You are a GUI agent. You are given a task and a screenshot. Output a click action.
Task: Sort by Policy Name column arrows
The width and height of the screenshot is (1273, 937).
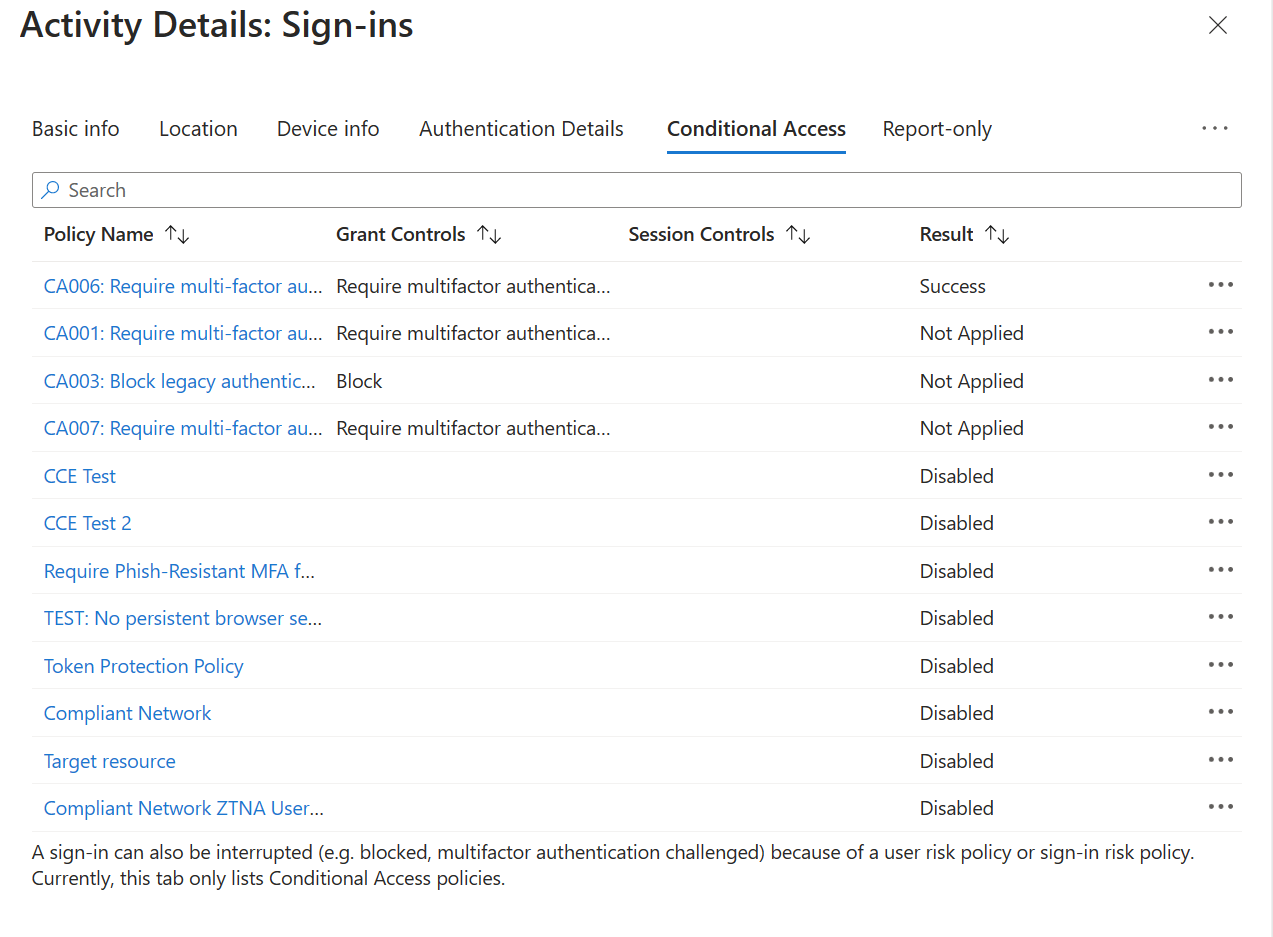tap(177, 235)
